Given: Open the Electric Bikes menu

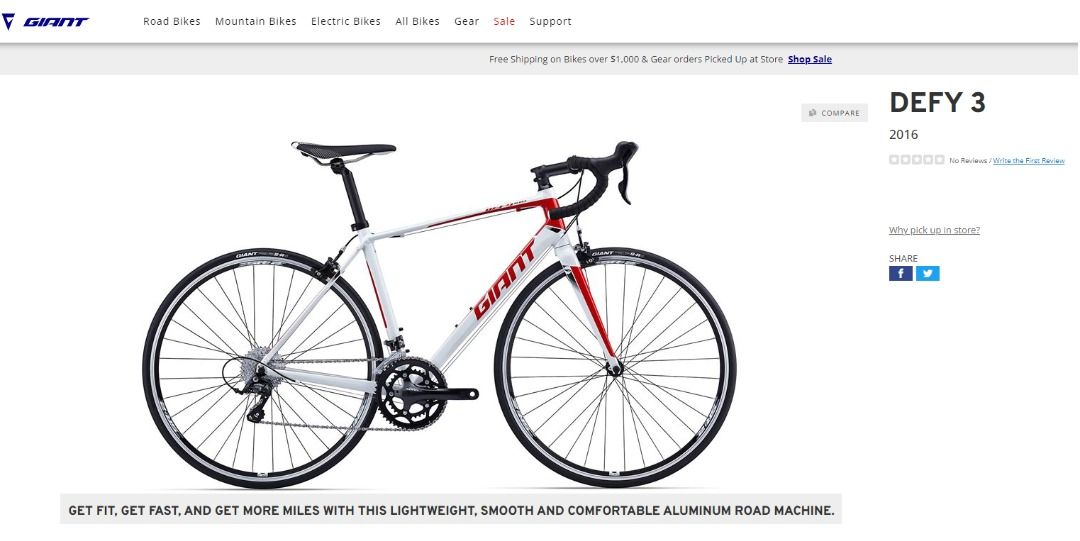Looking at the screenshot, I should tap(346, 21).
